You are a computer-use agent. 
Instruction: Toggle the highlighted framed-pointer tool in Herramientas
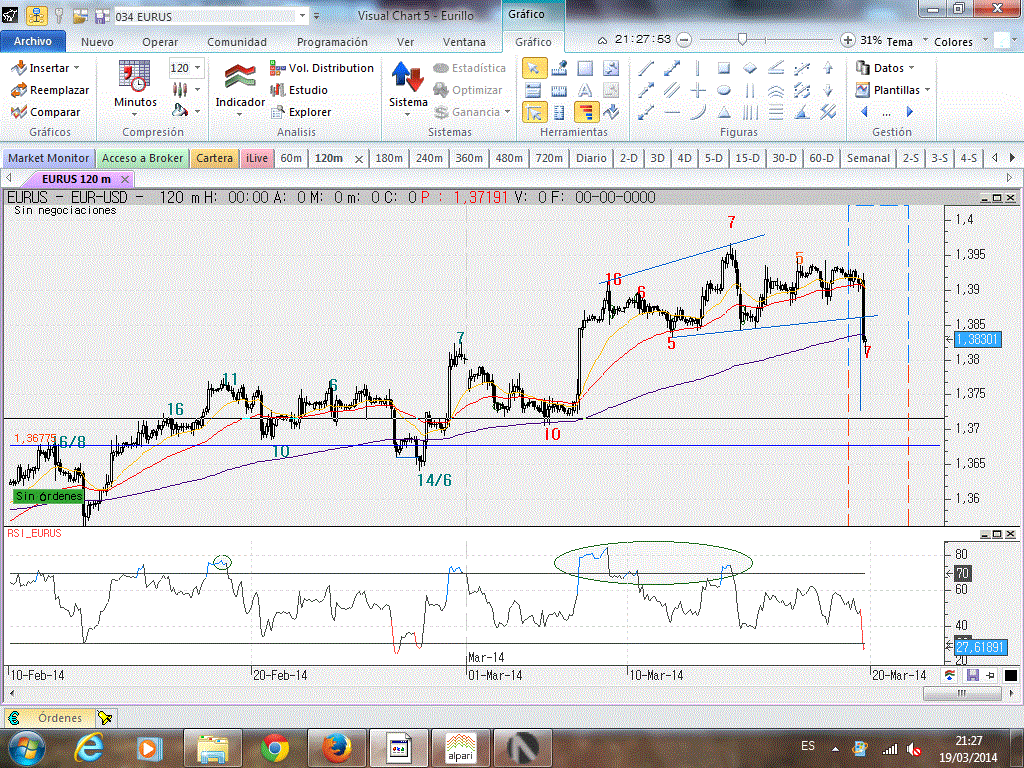534,112
